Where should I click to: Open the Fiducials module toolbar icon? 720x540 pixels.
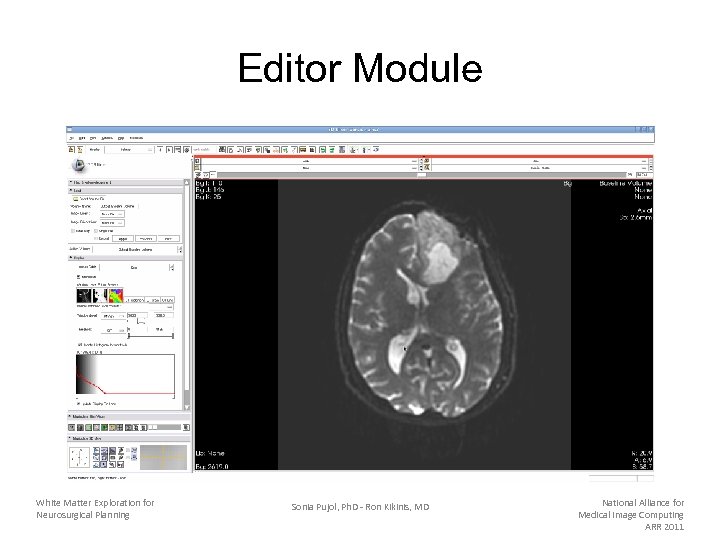click(266, 150)
